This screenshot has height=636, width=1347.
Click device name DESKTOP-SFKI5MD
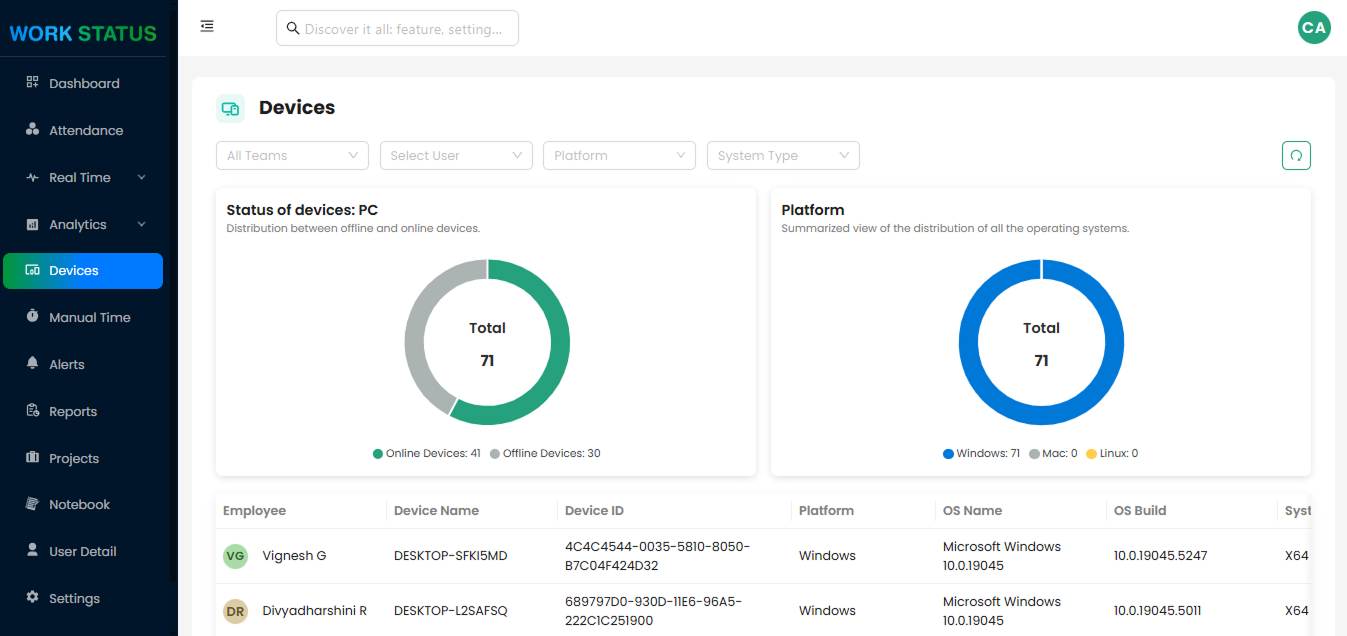point(451,556)
